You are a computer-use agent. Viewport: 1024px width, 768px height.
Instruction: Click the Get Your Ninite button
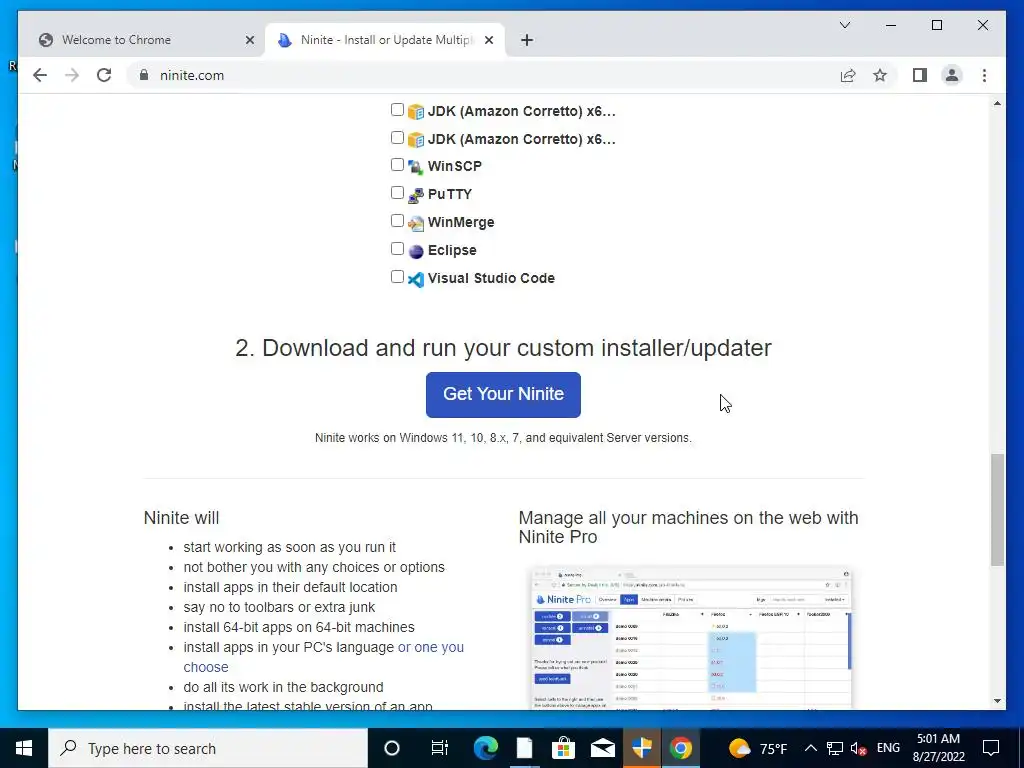coord(503,394)
